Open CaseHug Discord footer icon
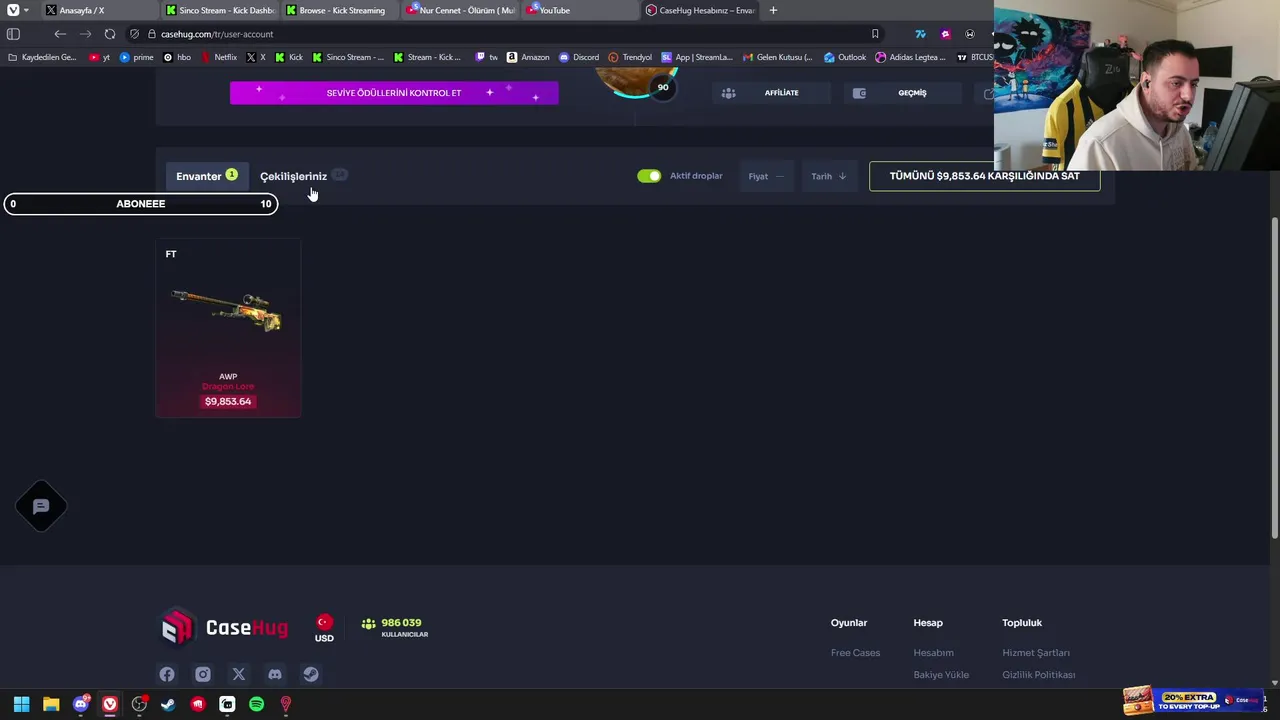Image resolution: width=1280 pixels, height=720 pixels. point(275,674)
